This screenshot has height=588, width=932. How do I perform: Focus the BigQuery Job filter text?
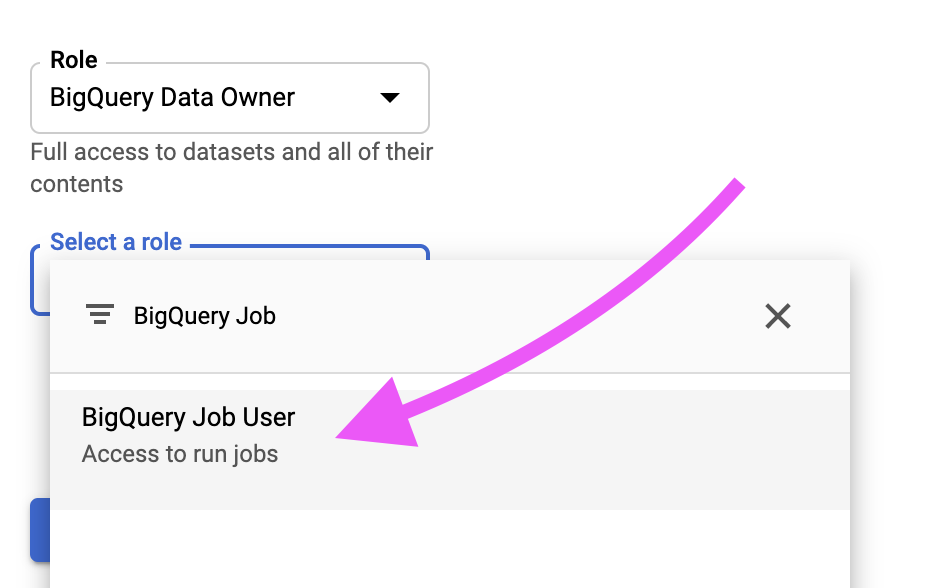[204, 316]
